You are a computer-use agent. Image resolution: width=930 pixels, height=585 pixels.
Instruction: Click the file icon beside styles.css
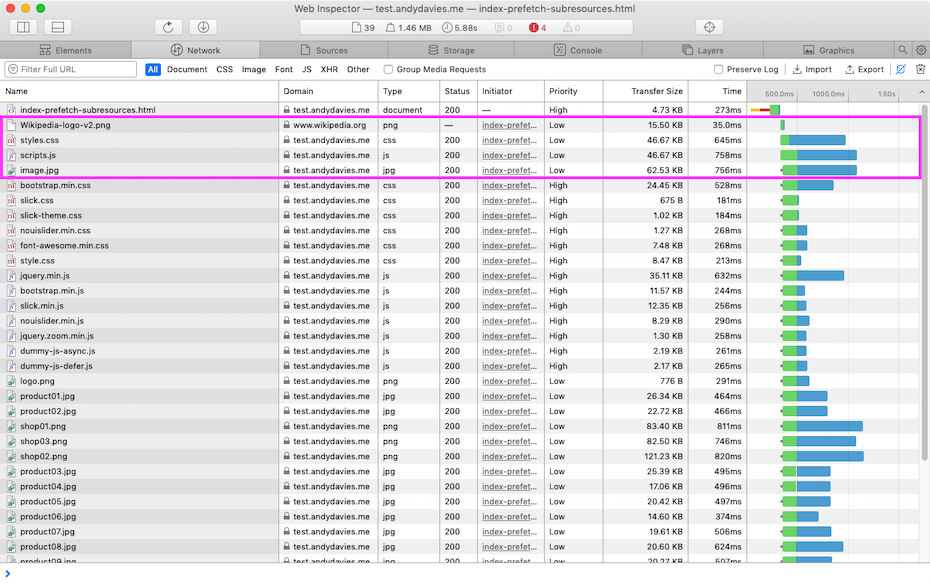(x=11, y=140)
